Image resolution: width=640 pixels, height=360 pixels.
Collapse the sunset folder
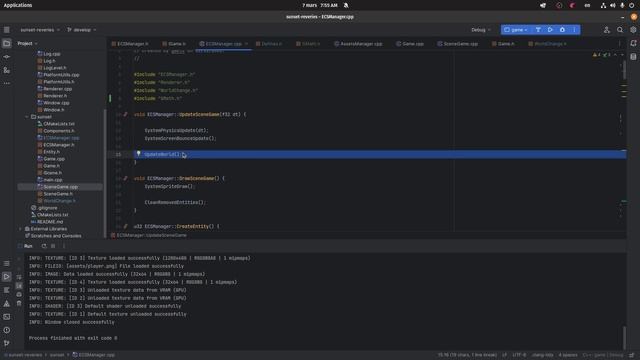tap(27, 117)
